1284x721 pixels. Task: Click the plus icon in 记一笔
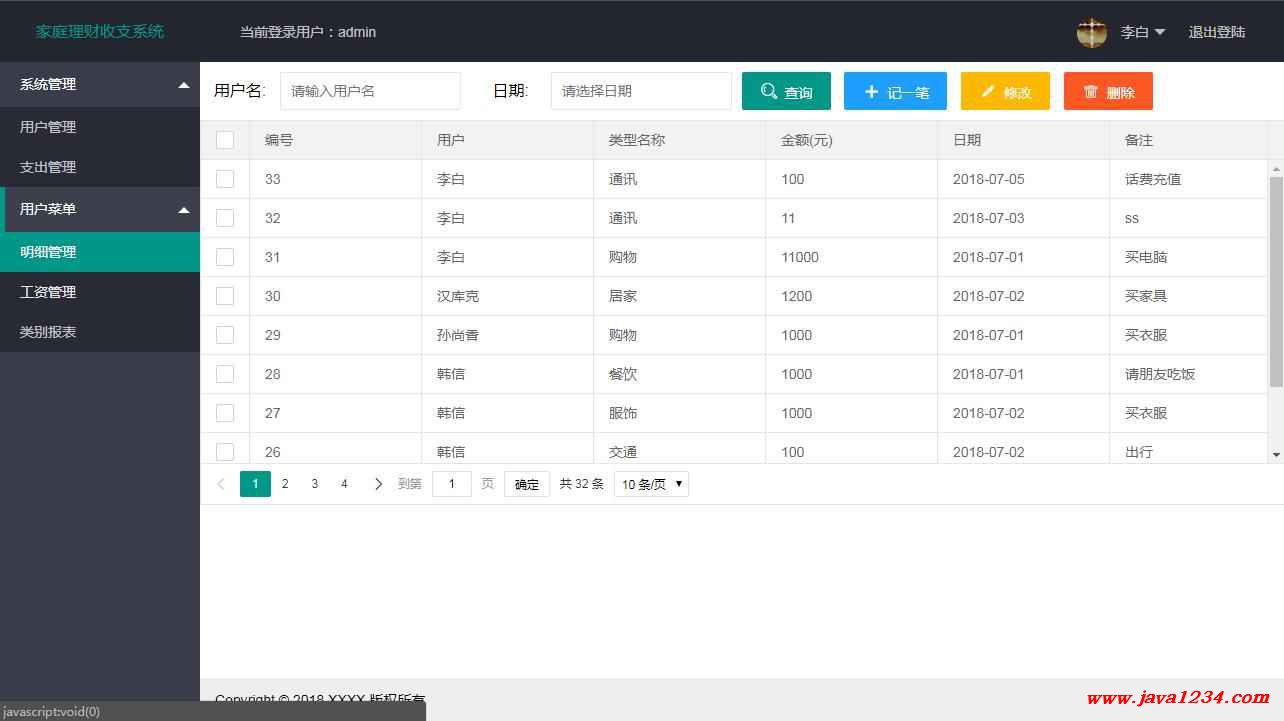871,91
